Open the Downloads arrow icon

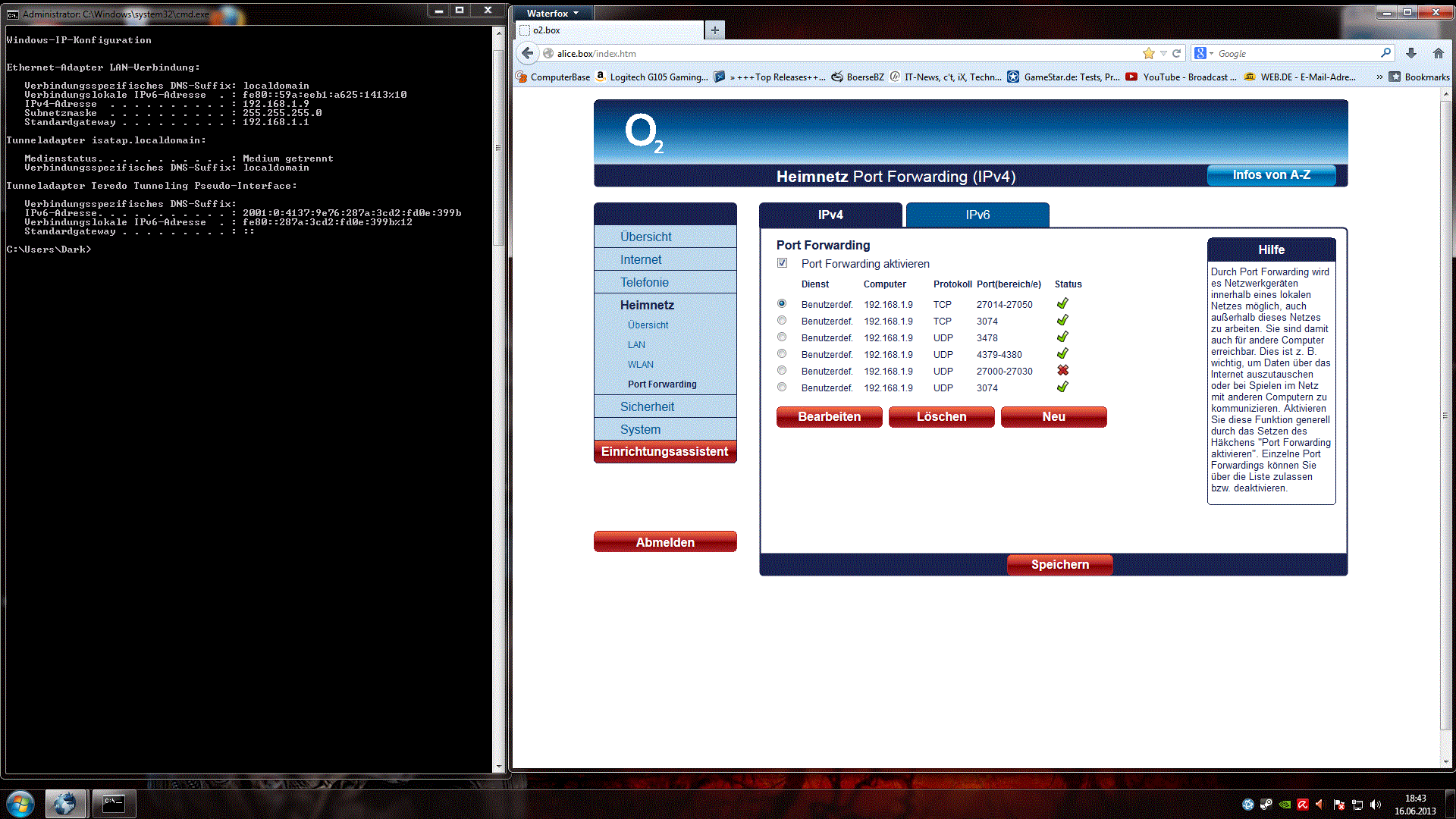pyautogui.click(x=1411, y=53)
